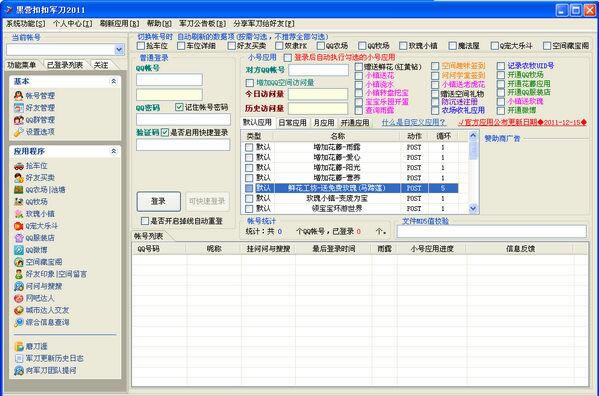Launch Q宠大乐斗 from its icon
This screenshot has width=599, height=396.
(x=18, y=226)
